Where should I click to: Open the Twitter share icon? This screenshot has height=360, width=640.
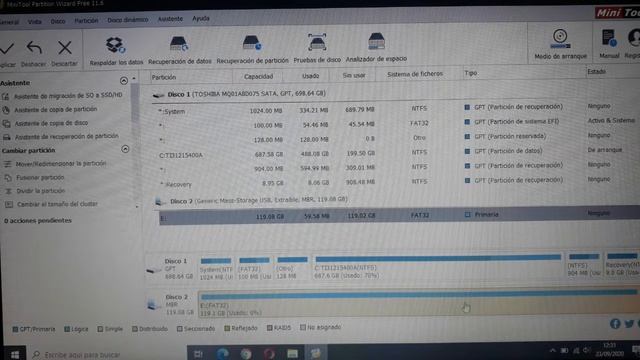click(x=629, y=324)
